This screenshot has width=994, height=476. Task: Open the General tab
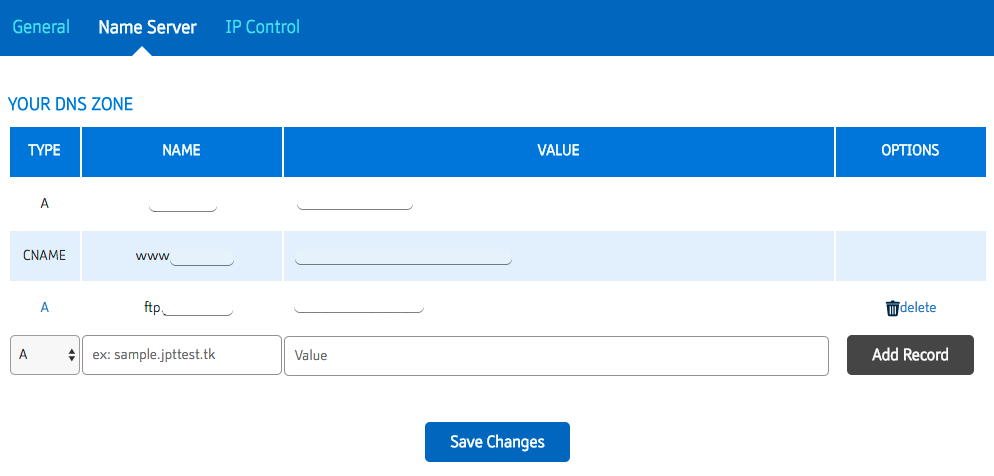[x=41, y=27]
